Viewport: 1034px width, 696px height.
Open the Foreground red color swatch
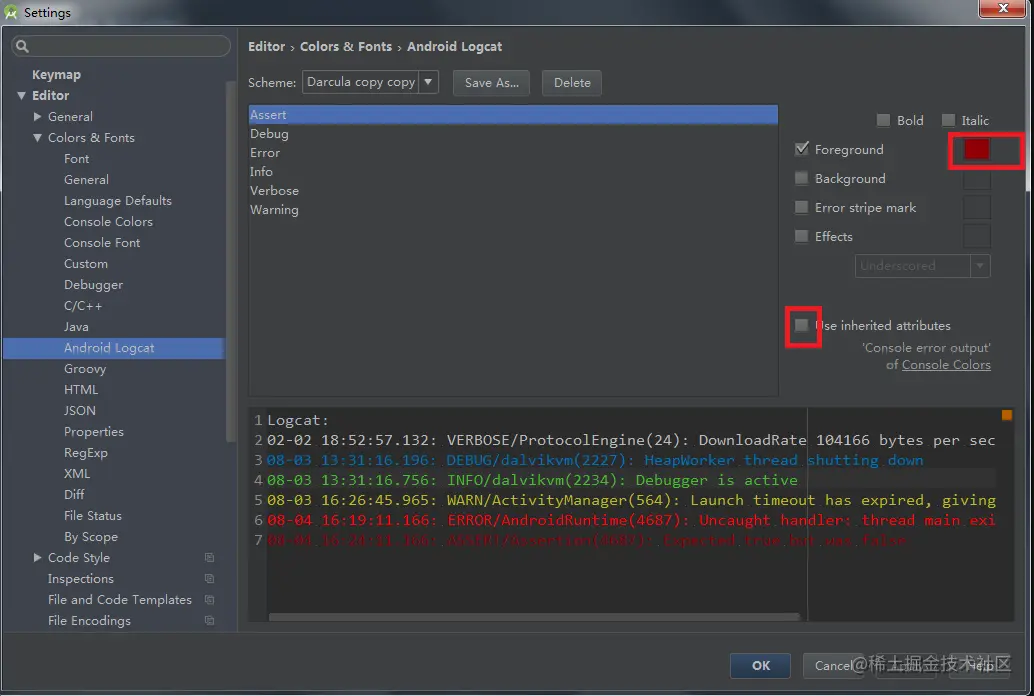pyautogui.click(x=977, y=150)
